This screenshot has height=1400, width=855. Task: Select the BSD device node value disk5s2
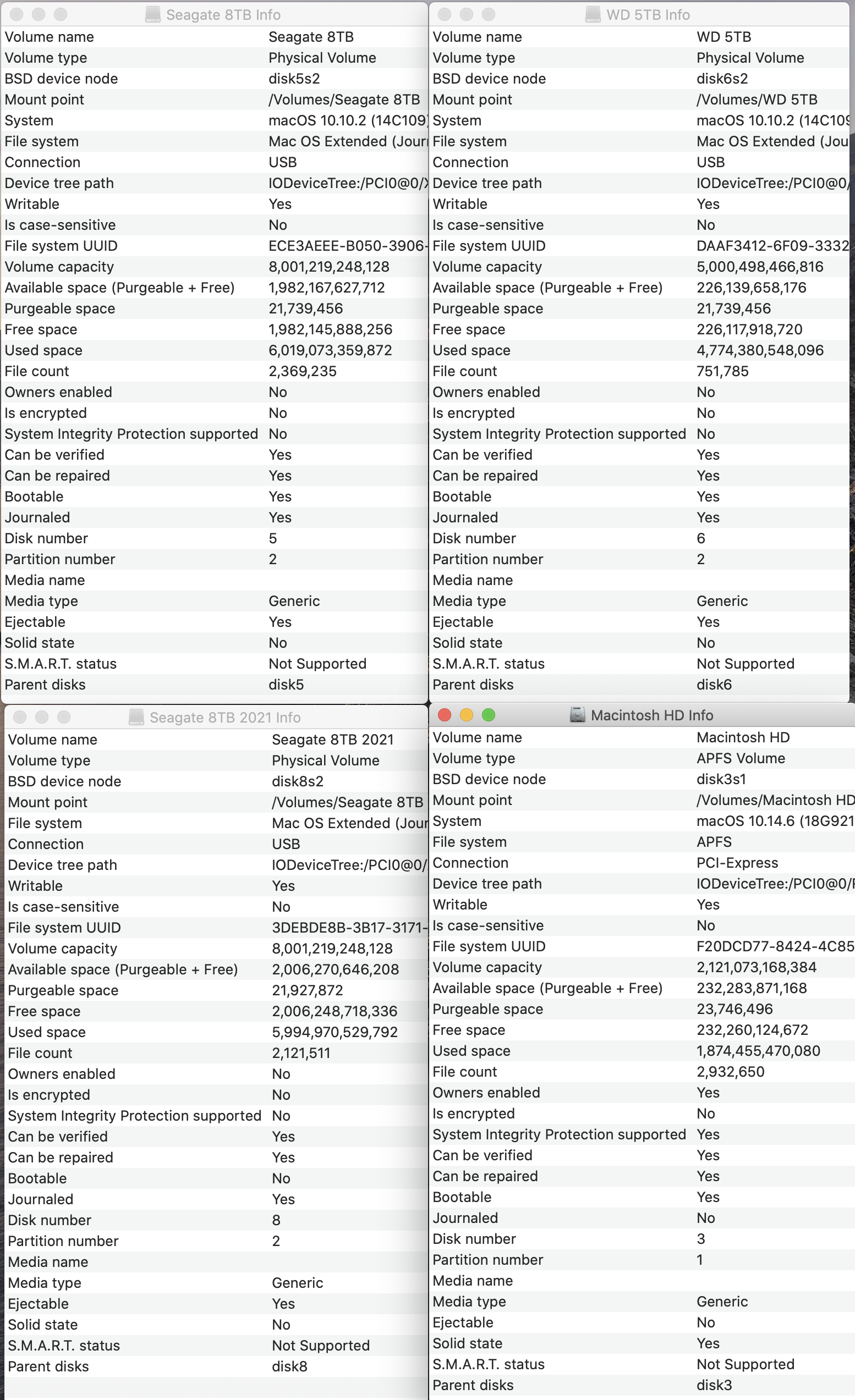(294, 79)
